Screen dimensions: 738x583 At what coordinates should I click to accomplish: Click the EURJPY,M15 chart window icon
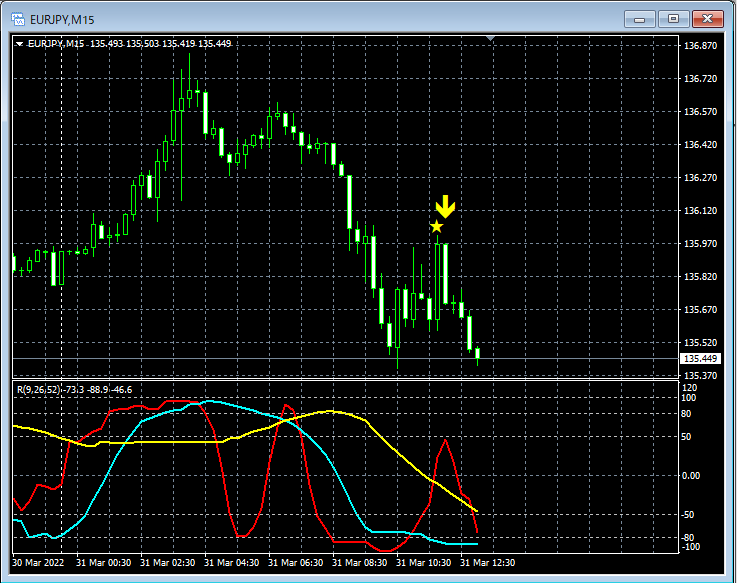tap(18, 19)
